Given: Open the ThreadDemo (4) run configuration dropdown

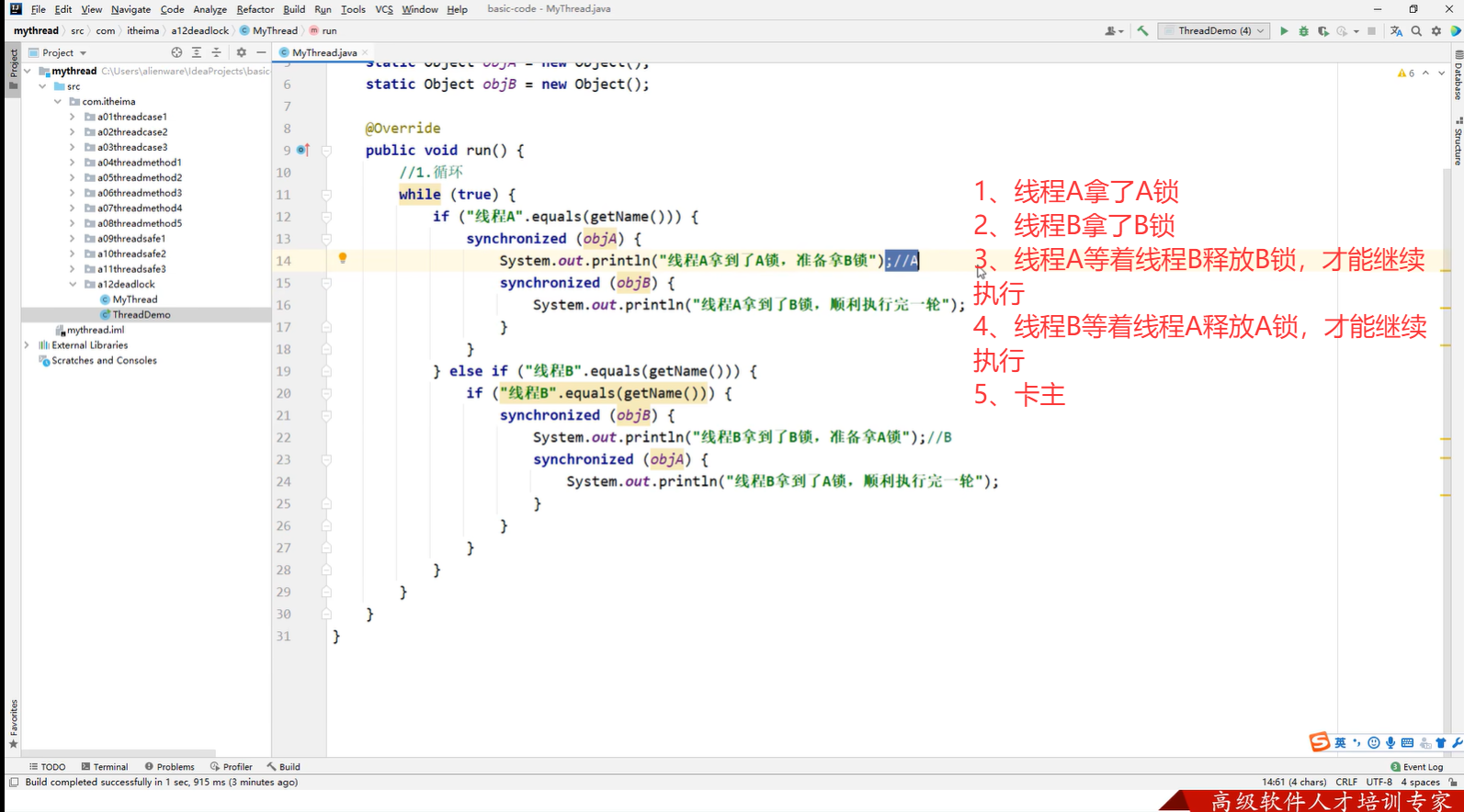Looking at the screenshot, I should [x=1214, y=31].
